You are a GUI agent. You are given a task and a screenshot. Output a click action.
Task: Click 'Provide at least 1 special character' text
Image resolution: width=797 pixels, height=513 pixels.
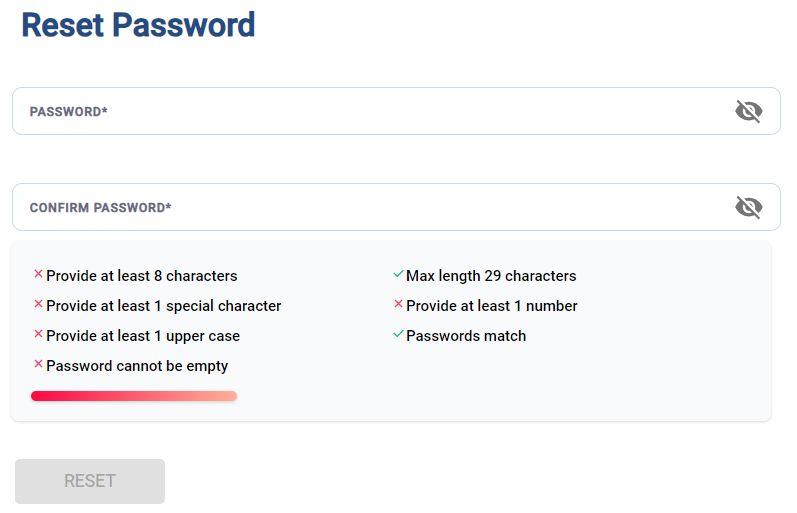[x=164, y=306]
